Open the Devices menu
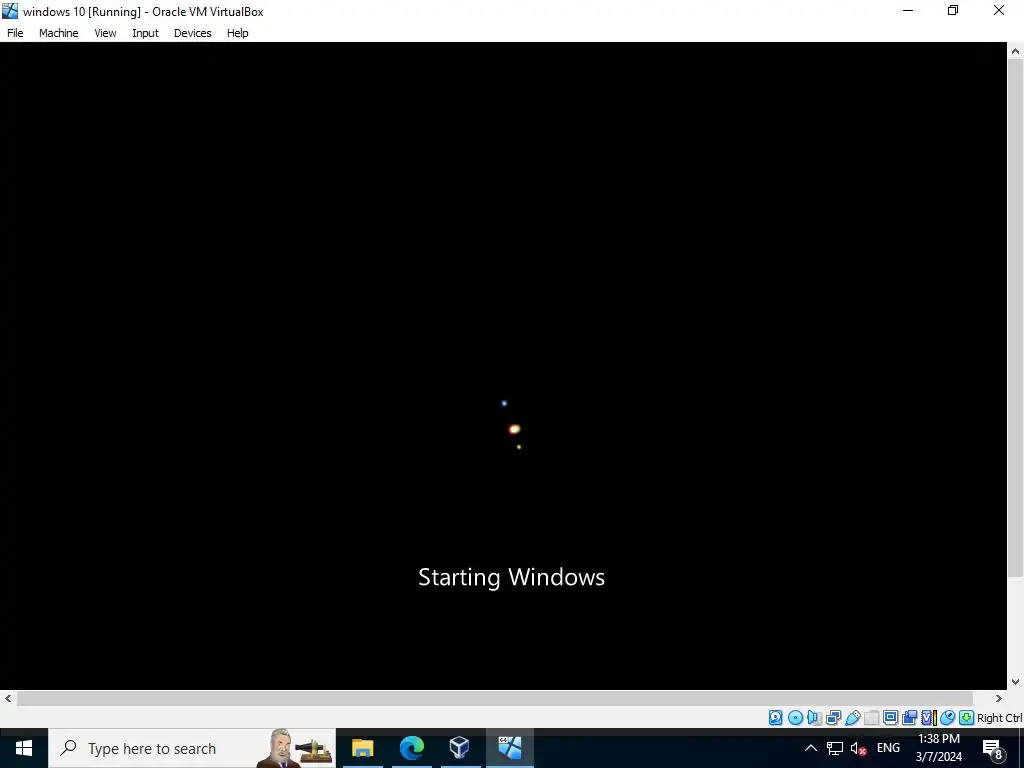 (192, 33)
